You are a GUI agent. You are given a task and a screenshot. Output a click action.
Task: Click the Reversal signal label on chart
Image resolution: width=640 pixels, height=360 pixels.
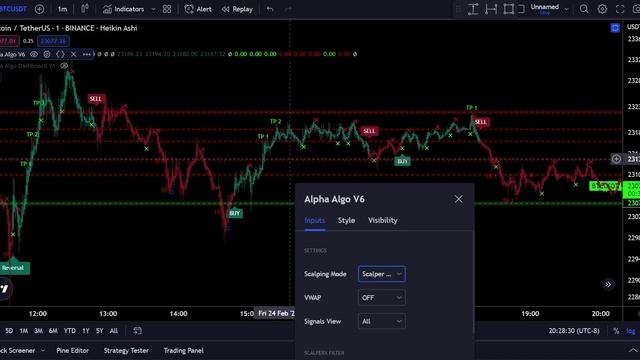pyautogui.click(x=14, y=268)
